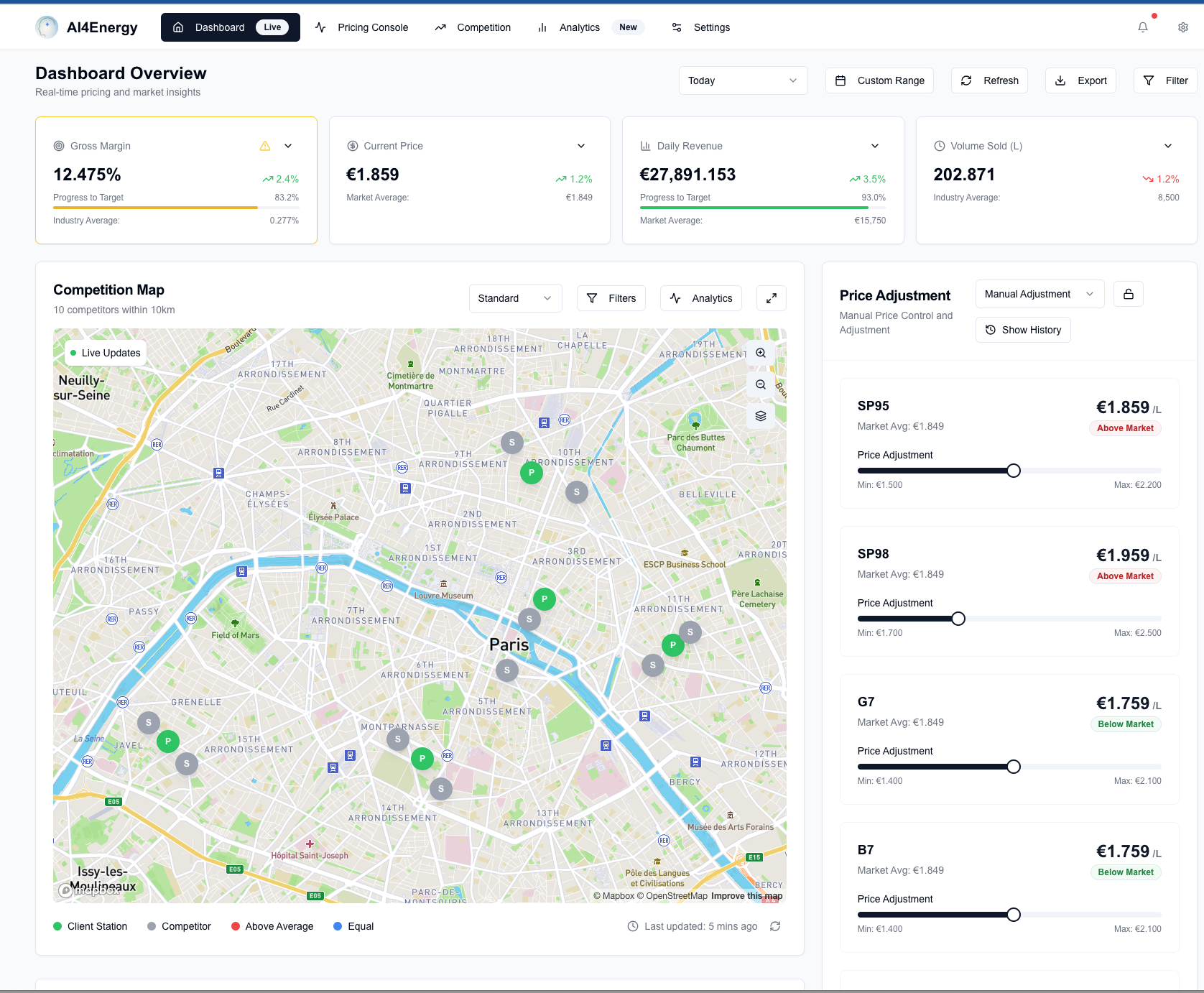Open the Standard map style dropdown
The width and height of the screenshot is (1204, 993).
pos(514,298)
